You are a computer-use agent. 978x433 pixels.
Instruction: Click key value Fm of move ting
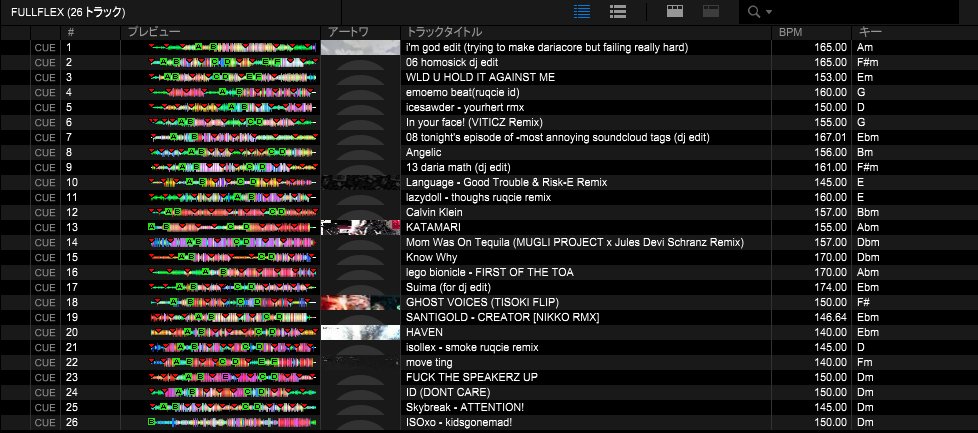[x=864, y=362]
